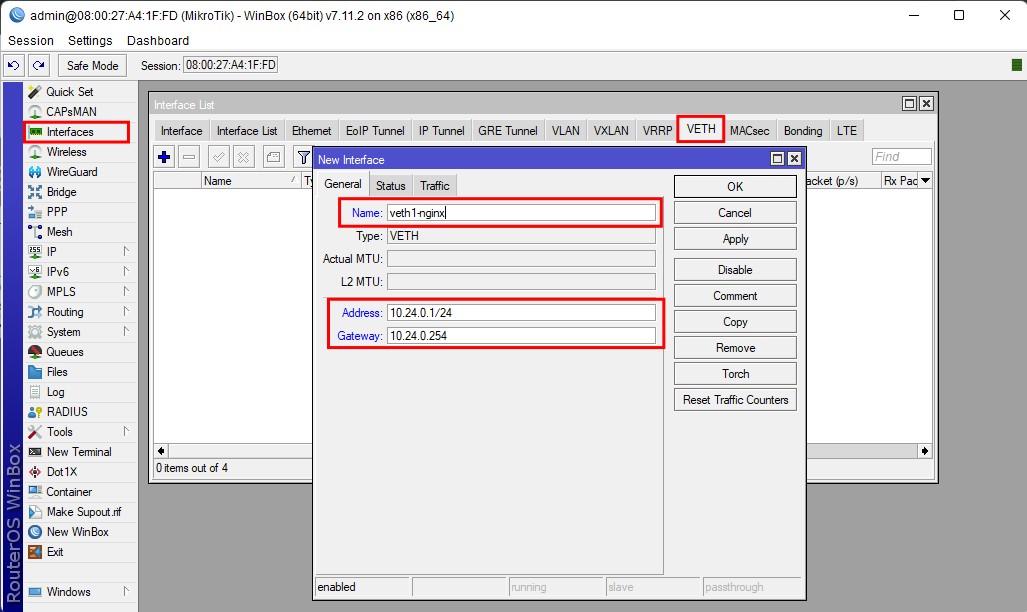Click the blue plus add interface icon
1027x612 pixels.
point(164,157)
